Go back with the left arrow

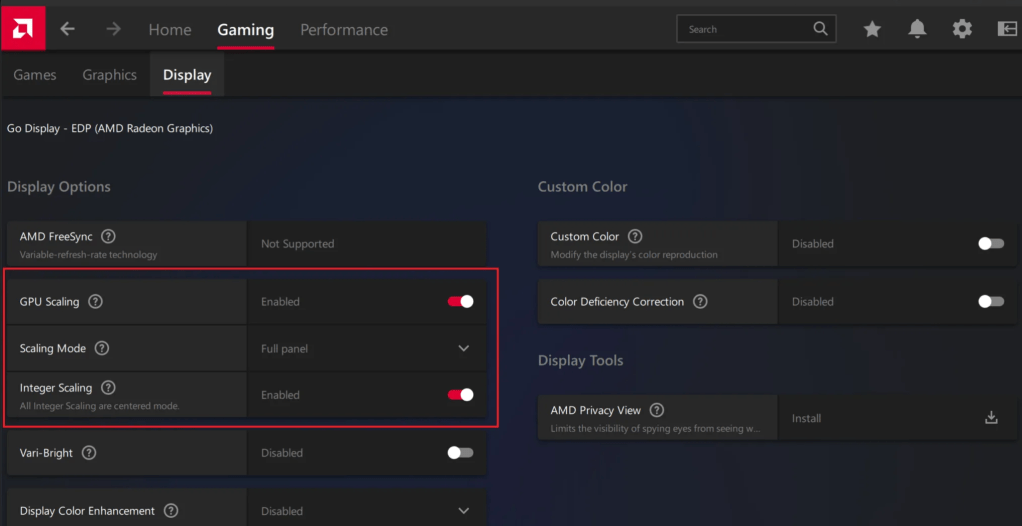pos(67,29)
